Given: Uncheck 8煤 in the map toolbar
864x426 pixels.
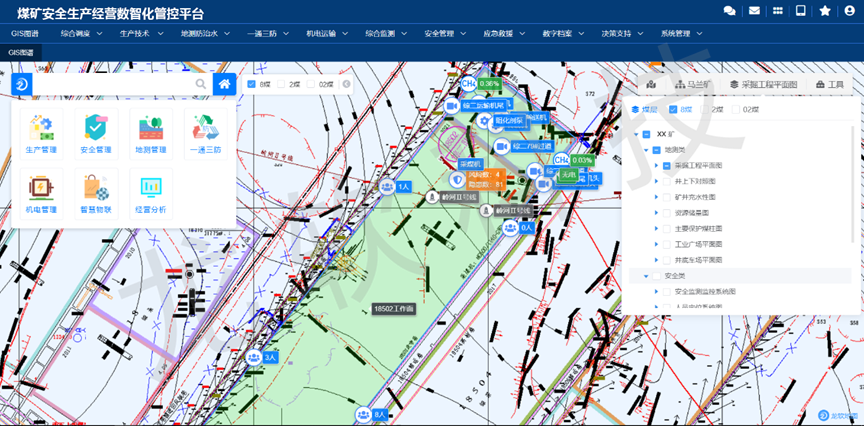Looking at the screenshot, I should pyautogui.click(x=252, y=85).
